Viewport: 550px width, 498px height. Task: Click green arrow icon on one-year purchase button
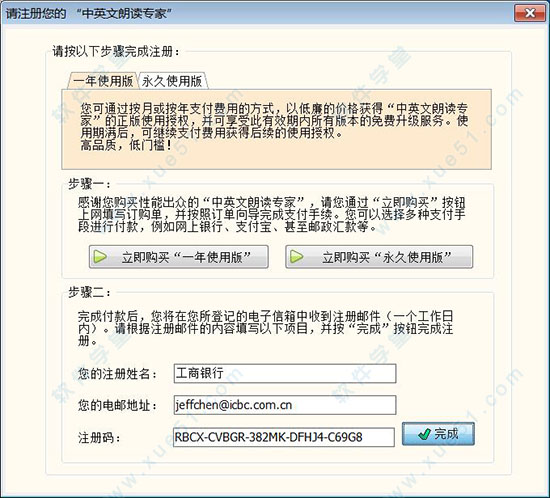point(101,257)
